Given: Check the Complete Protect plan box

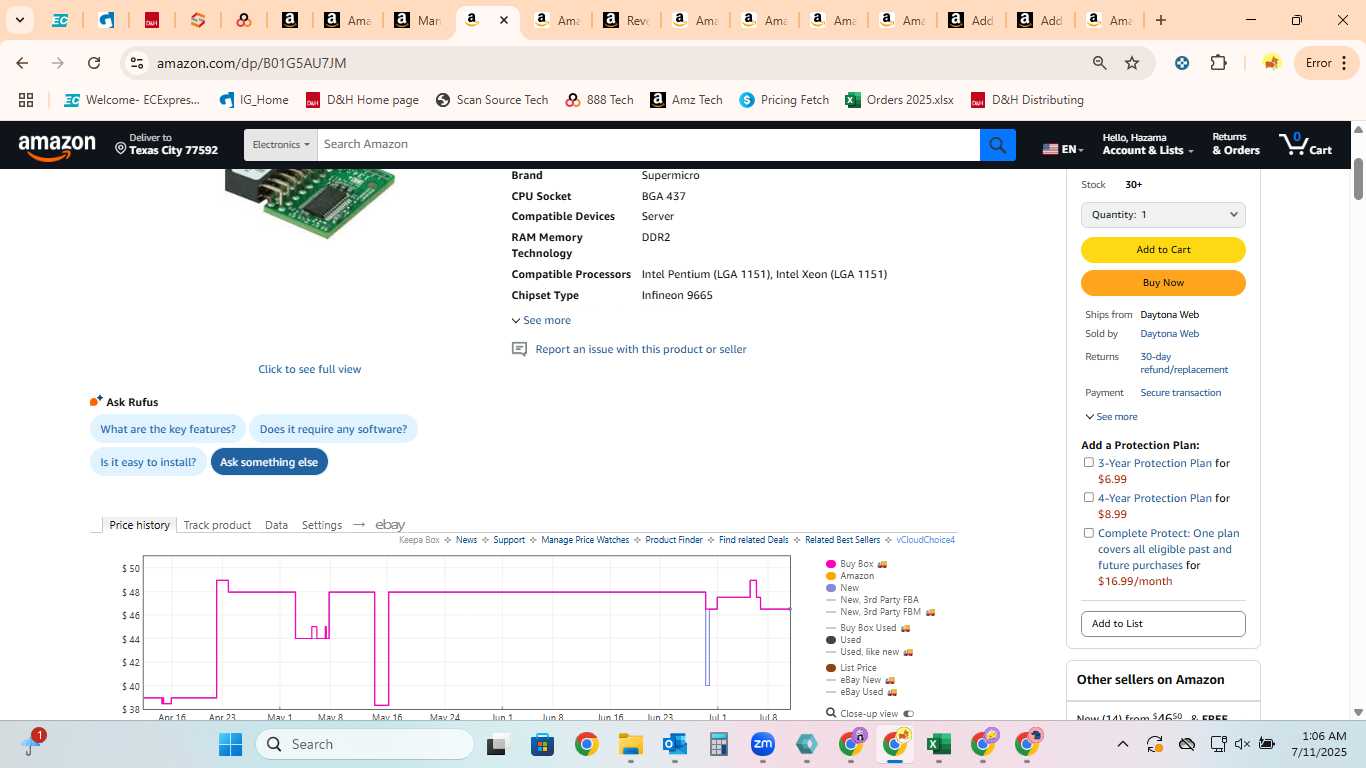Looking at the screenshot, I should pos(1089,533).
